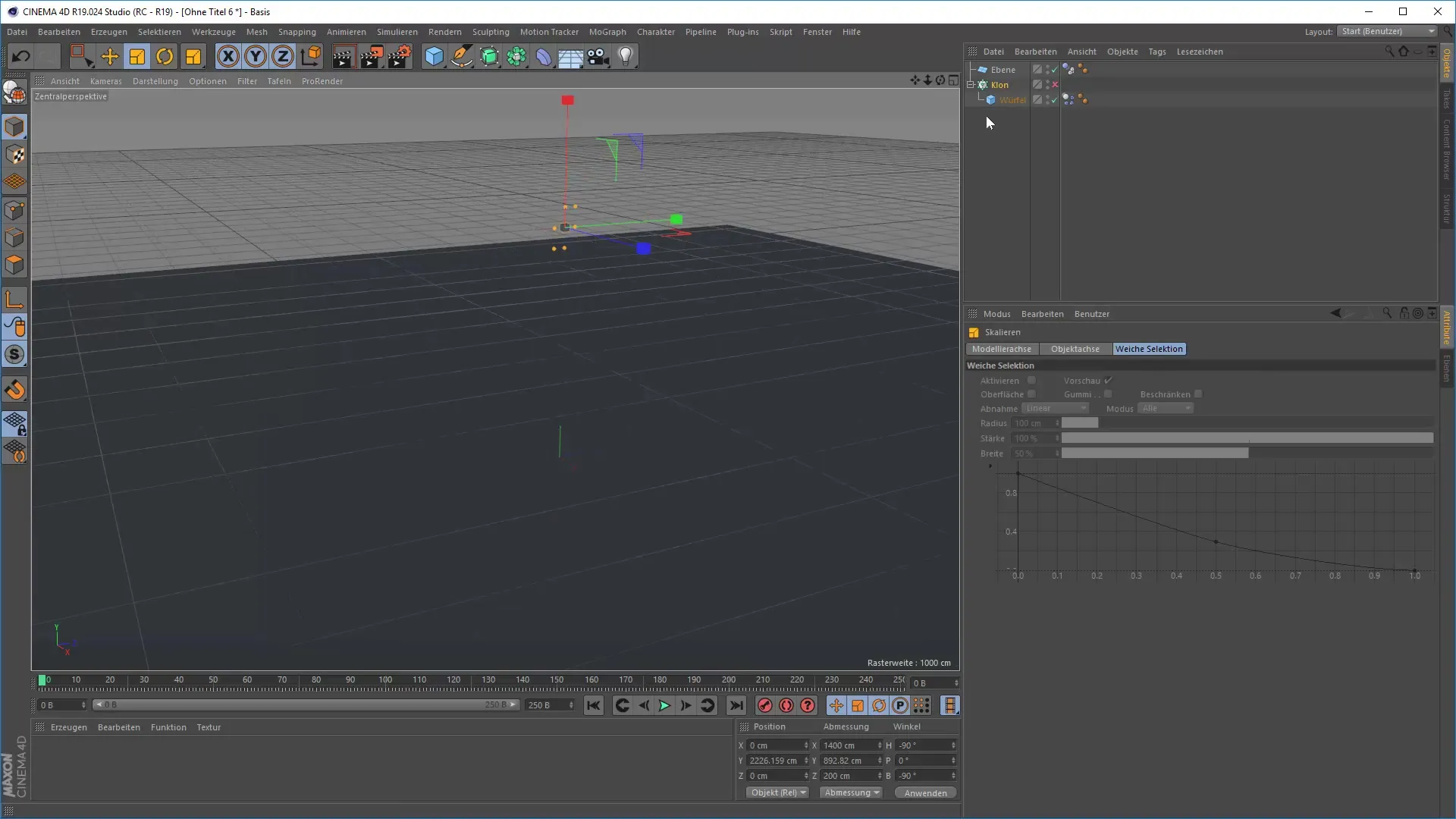The width and height of the screenshot is (1456, 819).
Task: Toggle Z-axis lock
Action: (x=283, y=56)
